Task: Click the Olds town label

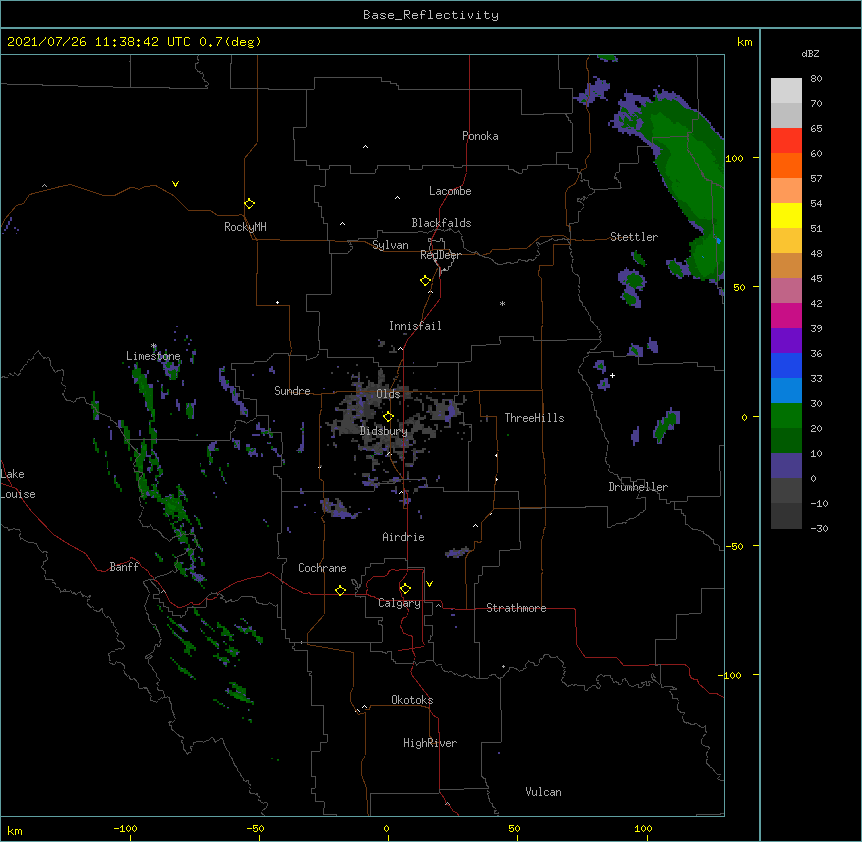Action: click(x=388, y=394)
